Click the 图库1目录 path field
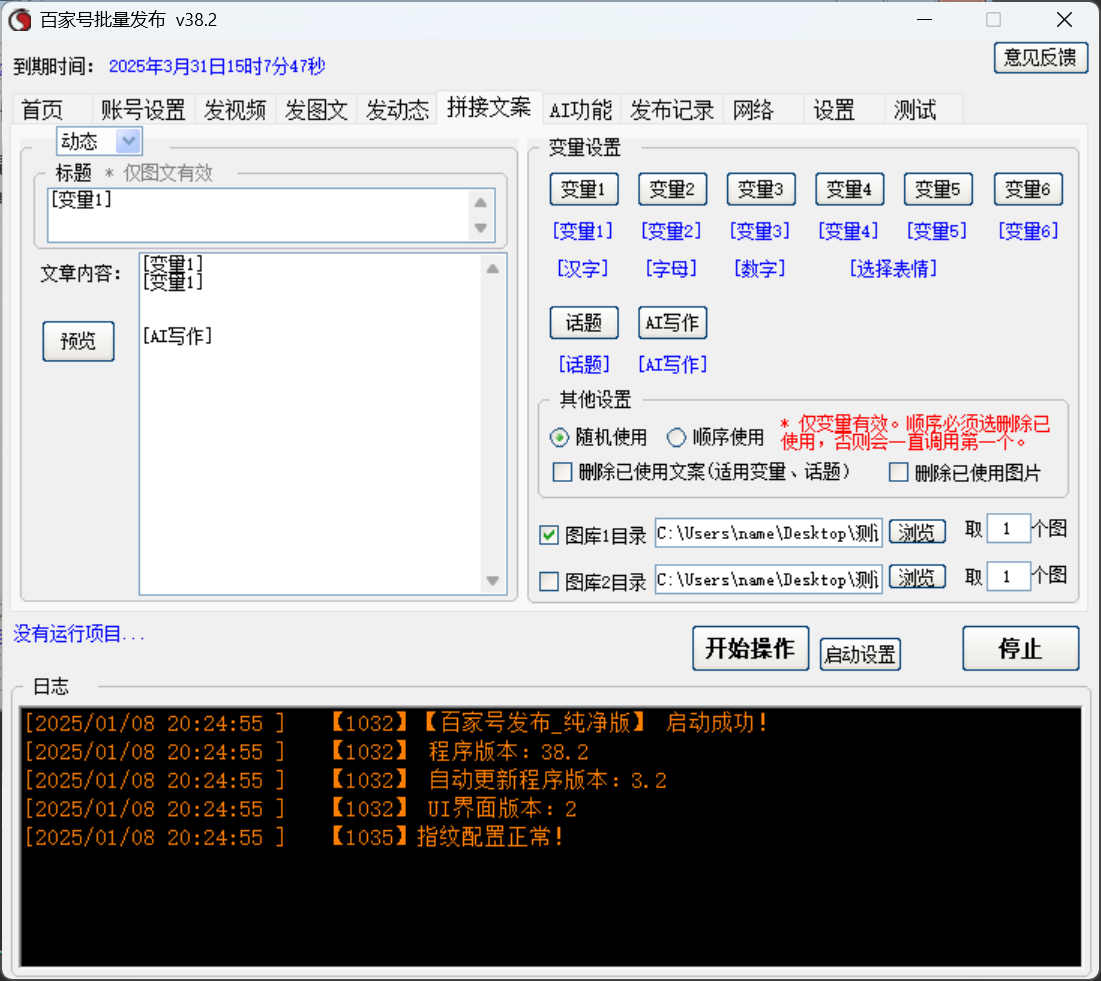The width and height of the screenshot is (1101, 981). (768, 534)
